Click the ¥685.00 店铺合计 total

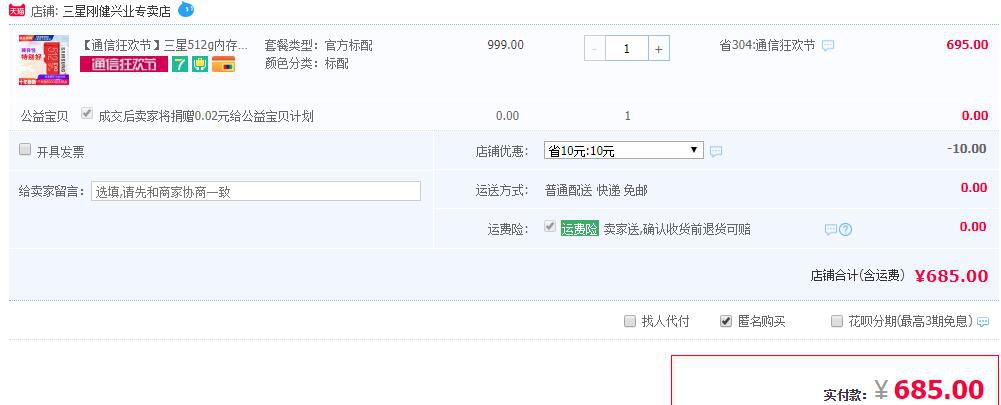951,275
